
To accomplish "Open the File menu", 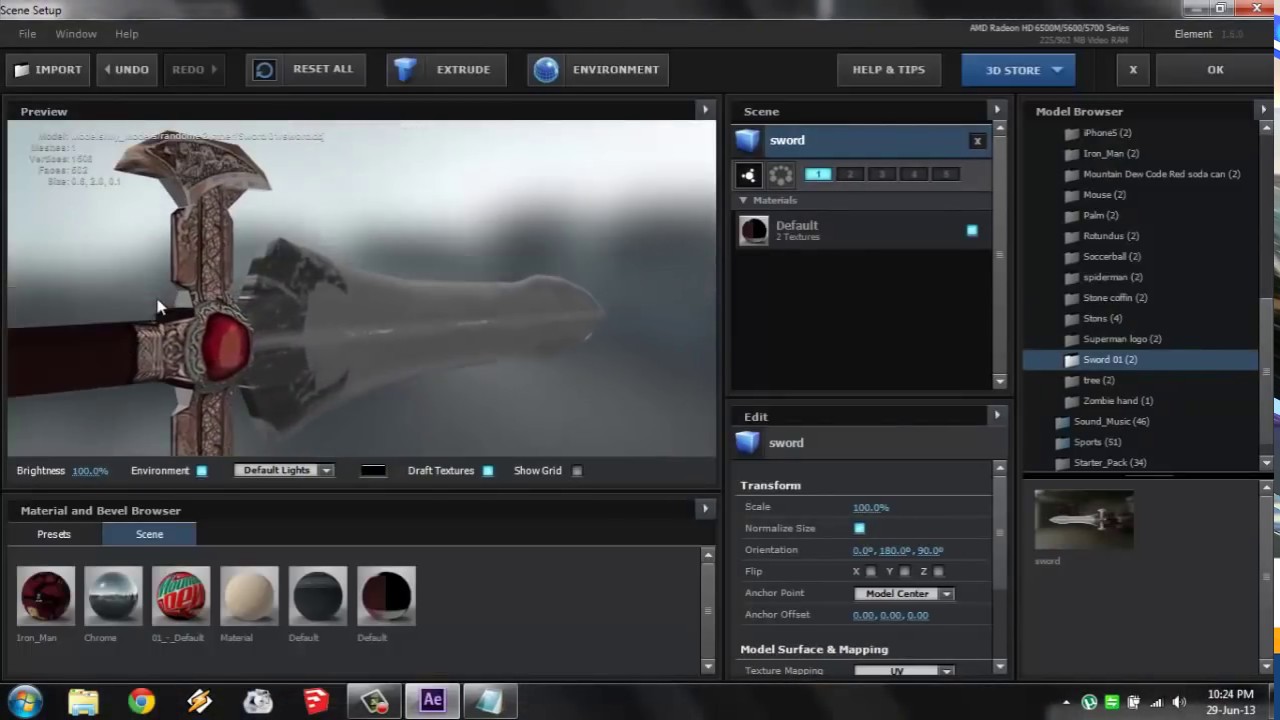I will tap(27, 34).
